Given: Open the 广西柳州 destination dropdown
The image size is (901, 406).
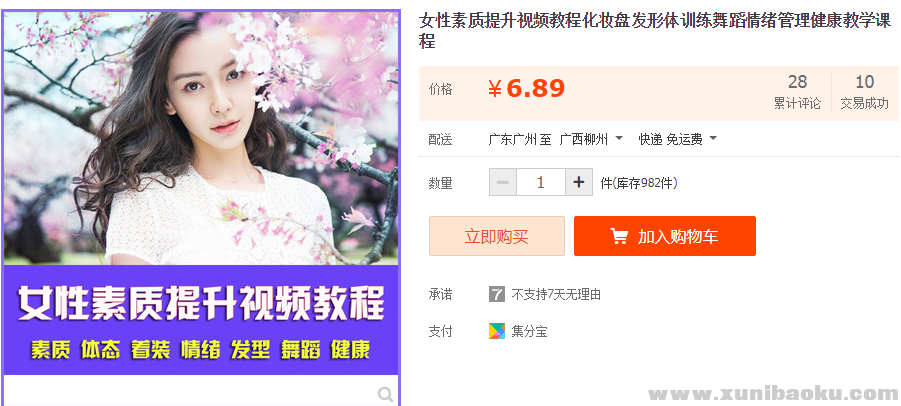Looking at the screenshot, I should 591,139.
